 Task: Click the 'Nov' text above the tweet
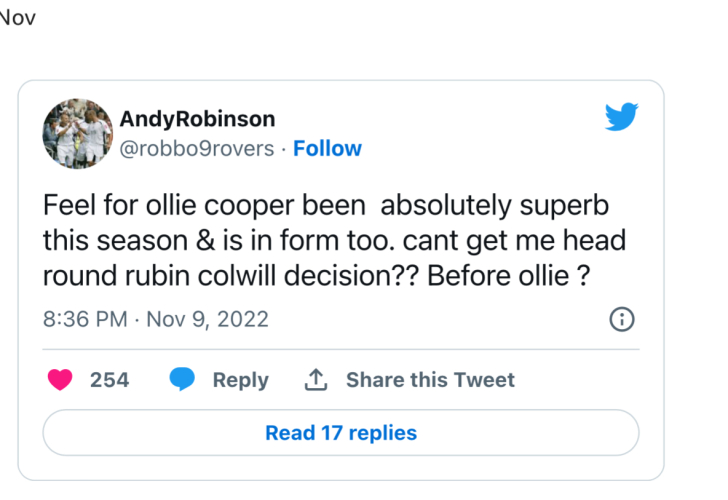pos(18,18)
